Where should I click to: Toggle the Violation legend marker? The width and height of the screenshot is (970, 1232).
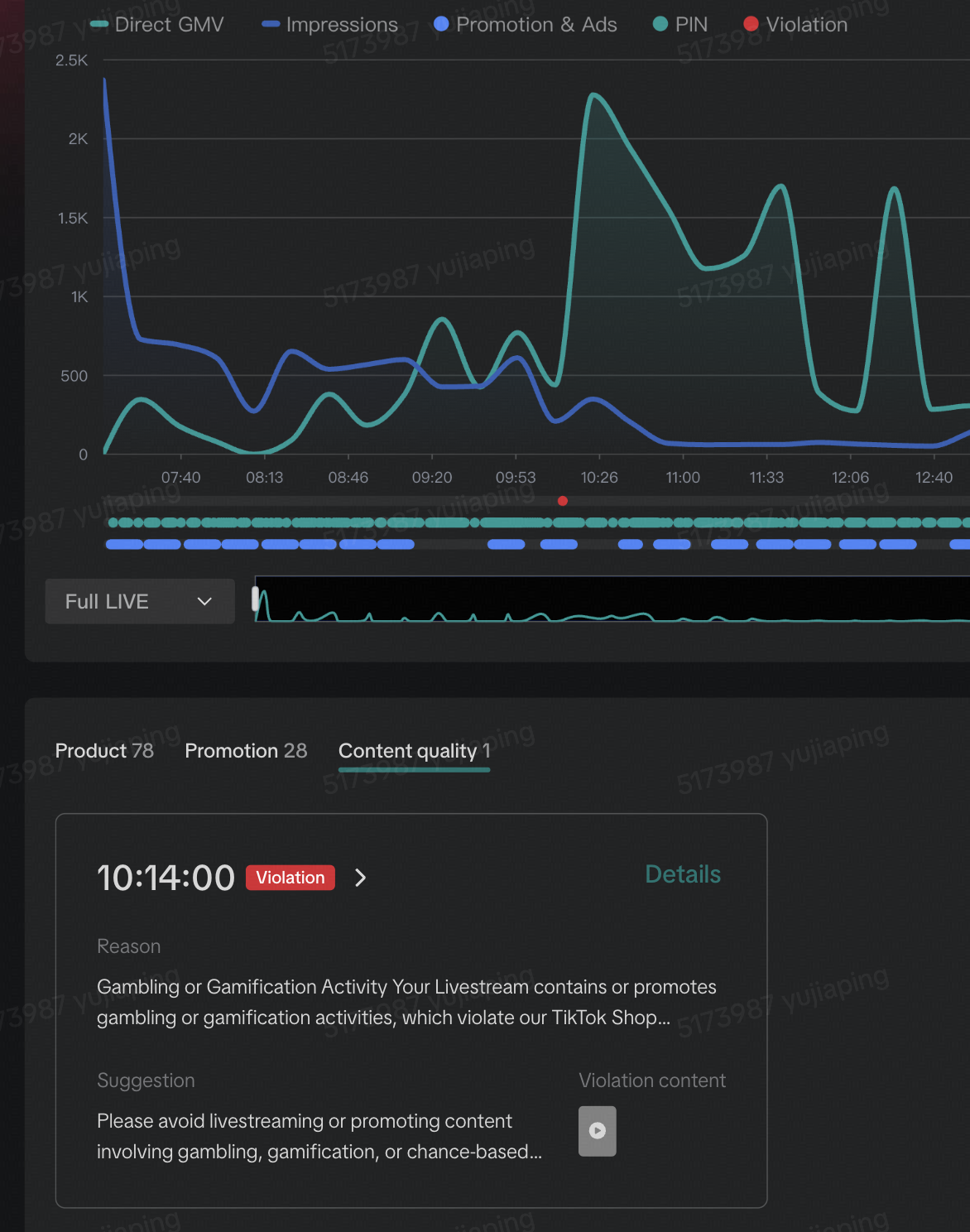[795, 25]
